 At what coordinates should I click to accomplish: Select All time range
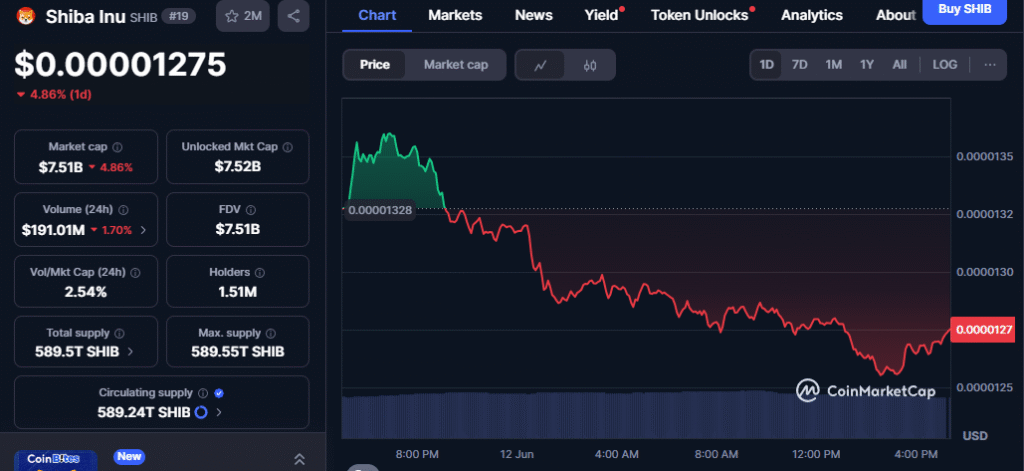click(899, 65)
